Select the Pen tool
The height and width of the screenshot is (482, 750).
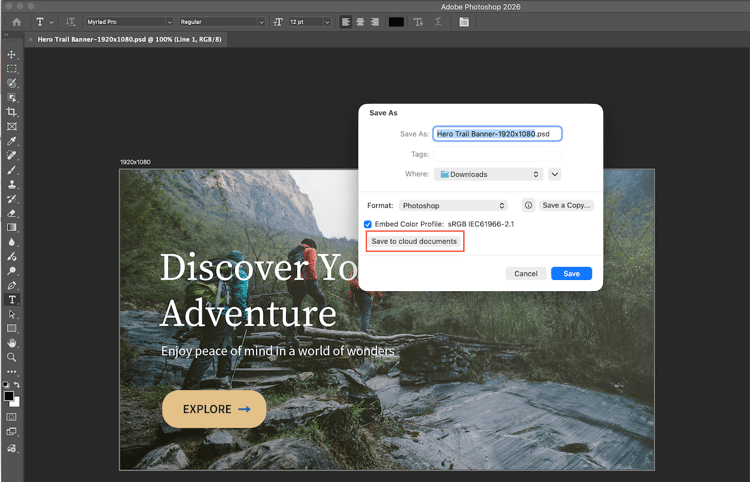coord(11,285)
